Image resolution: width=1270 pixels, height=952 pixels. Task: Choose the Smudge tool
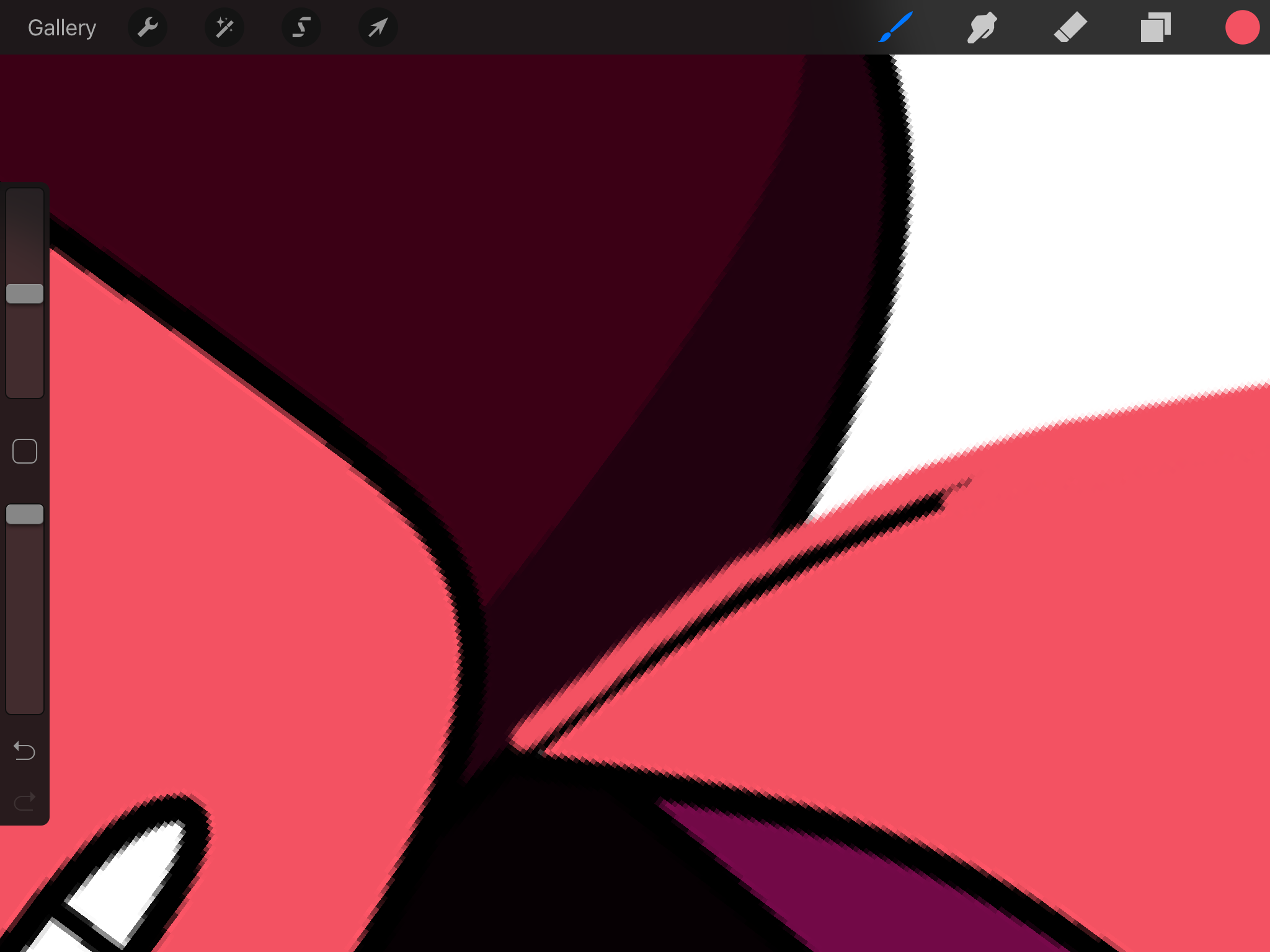click(982, 27)
